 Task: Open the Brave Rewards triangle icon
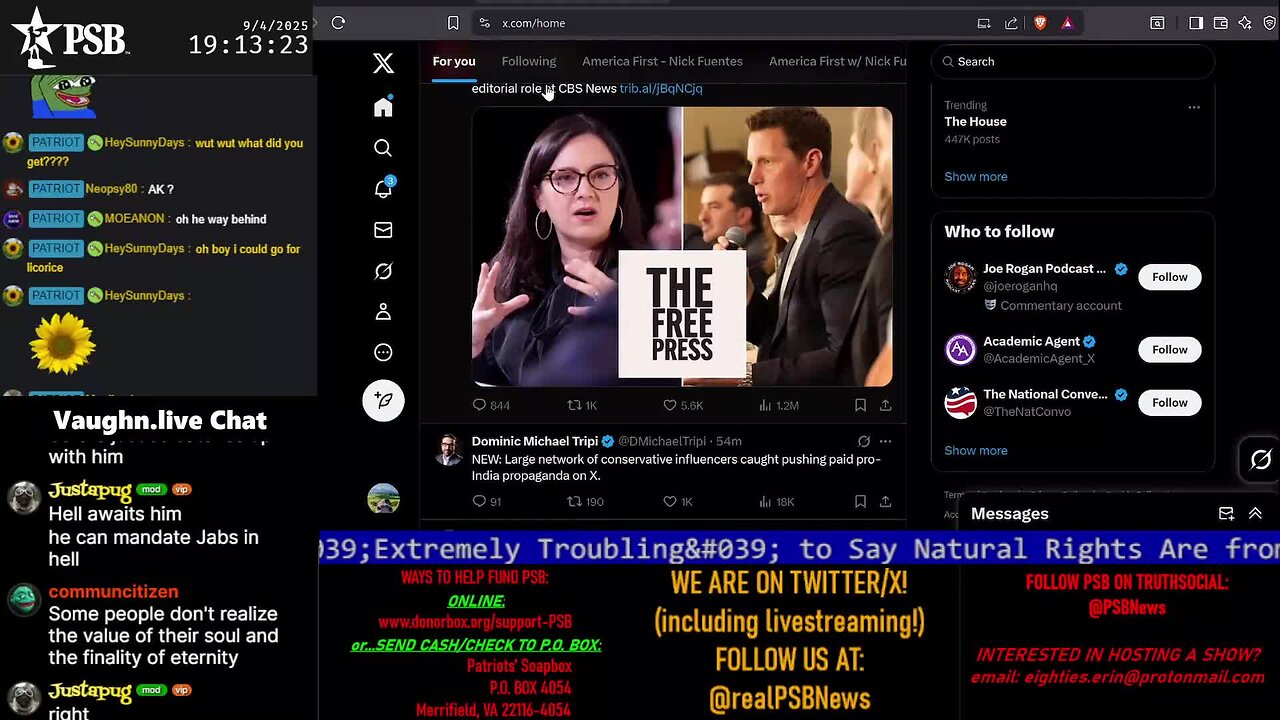pos(1067,23)
